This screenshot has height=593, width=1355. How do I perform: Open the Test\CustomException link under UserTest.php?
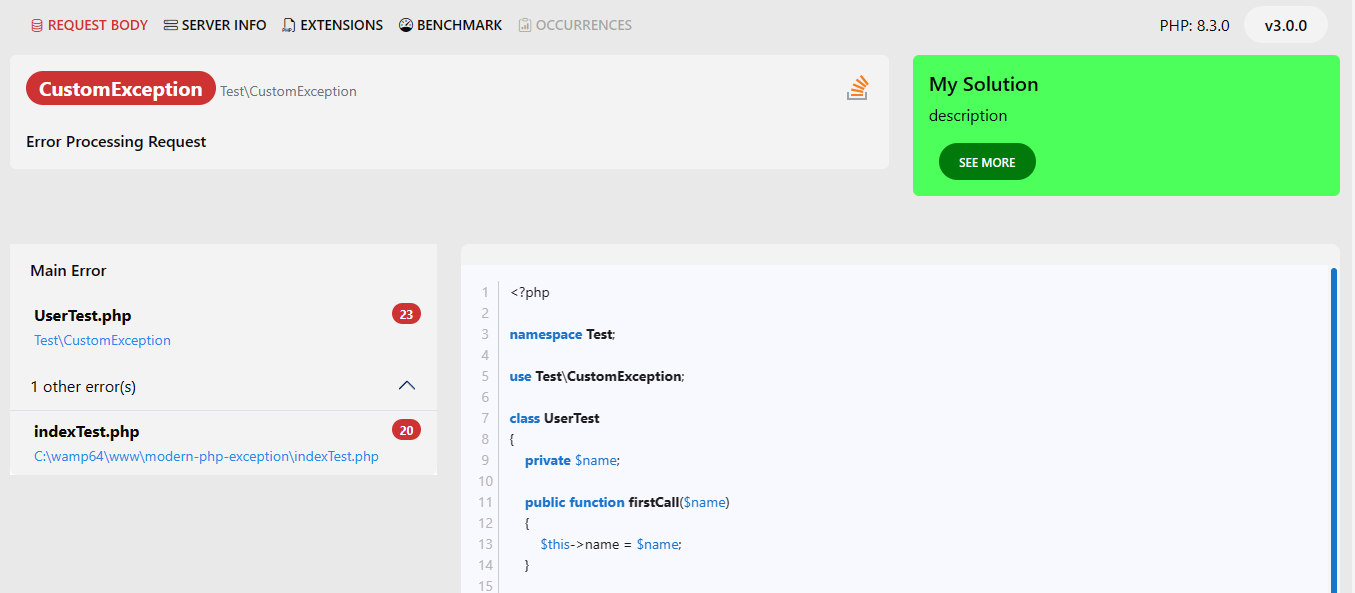[102, 340]
